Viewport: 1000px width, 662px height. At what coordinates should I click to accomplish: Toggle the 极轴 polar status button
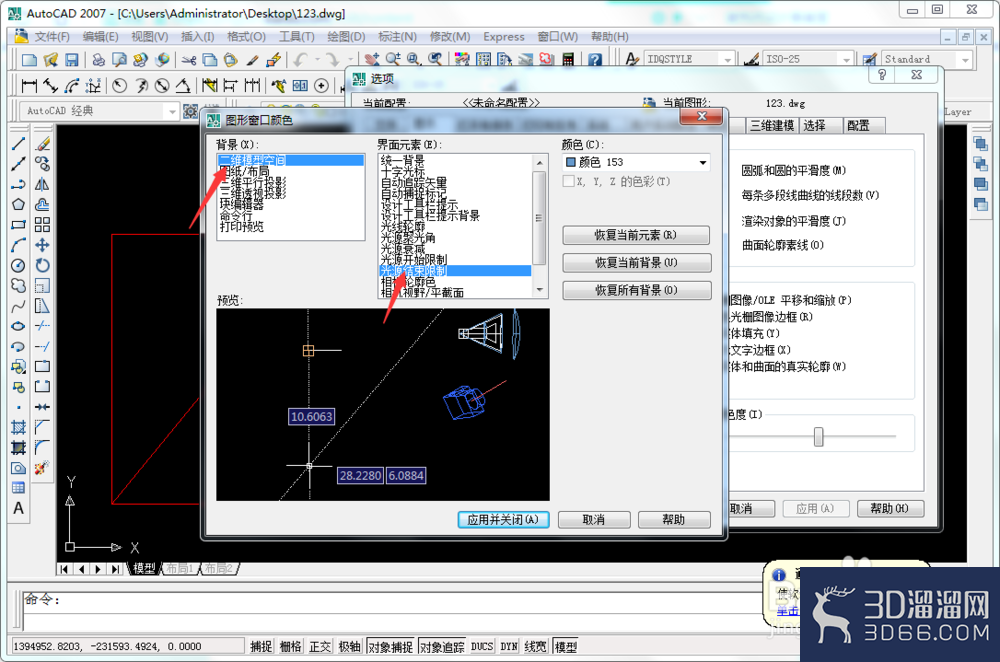(349, 647)
